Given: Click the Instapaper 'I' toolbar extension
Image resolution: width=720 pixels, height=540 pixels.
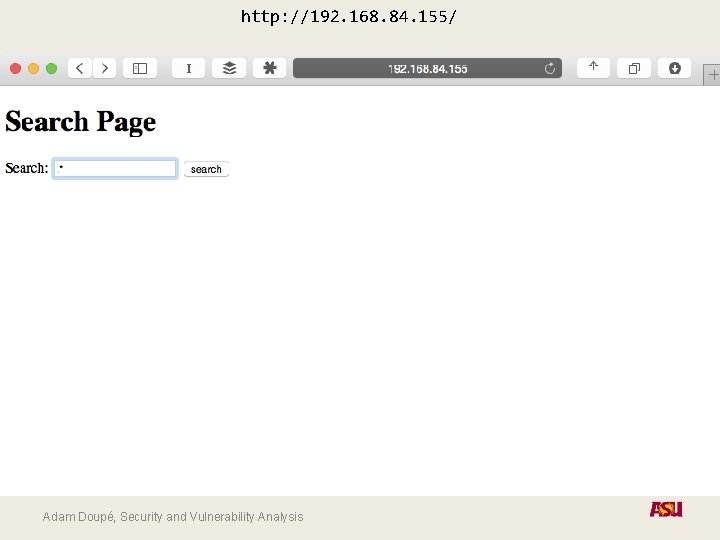Looking at the screenshot, I should tap(188, 68).
